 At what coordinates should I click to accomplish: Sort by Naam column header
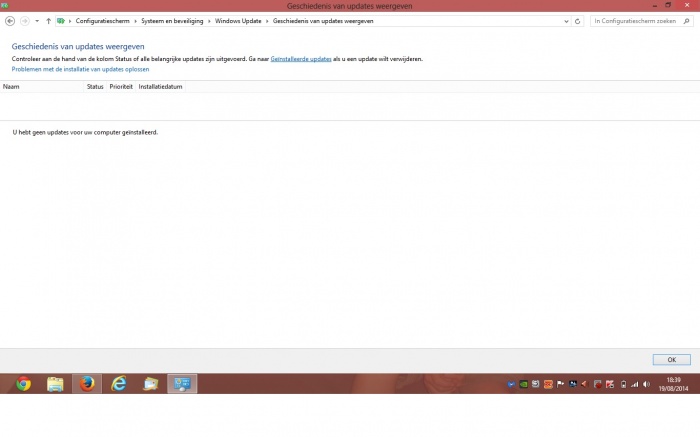(x=42, y=87)
